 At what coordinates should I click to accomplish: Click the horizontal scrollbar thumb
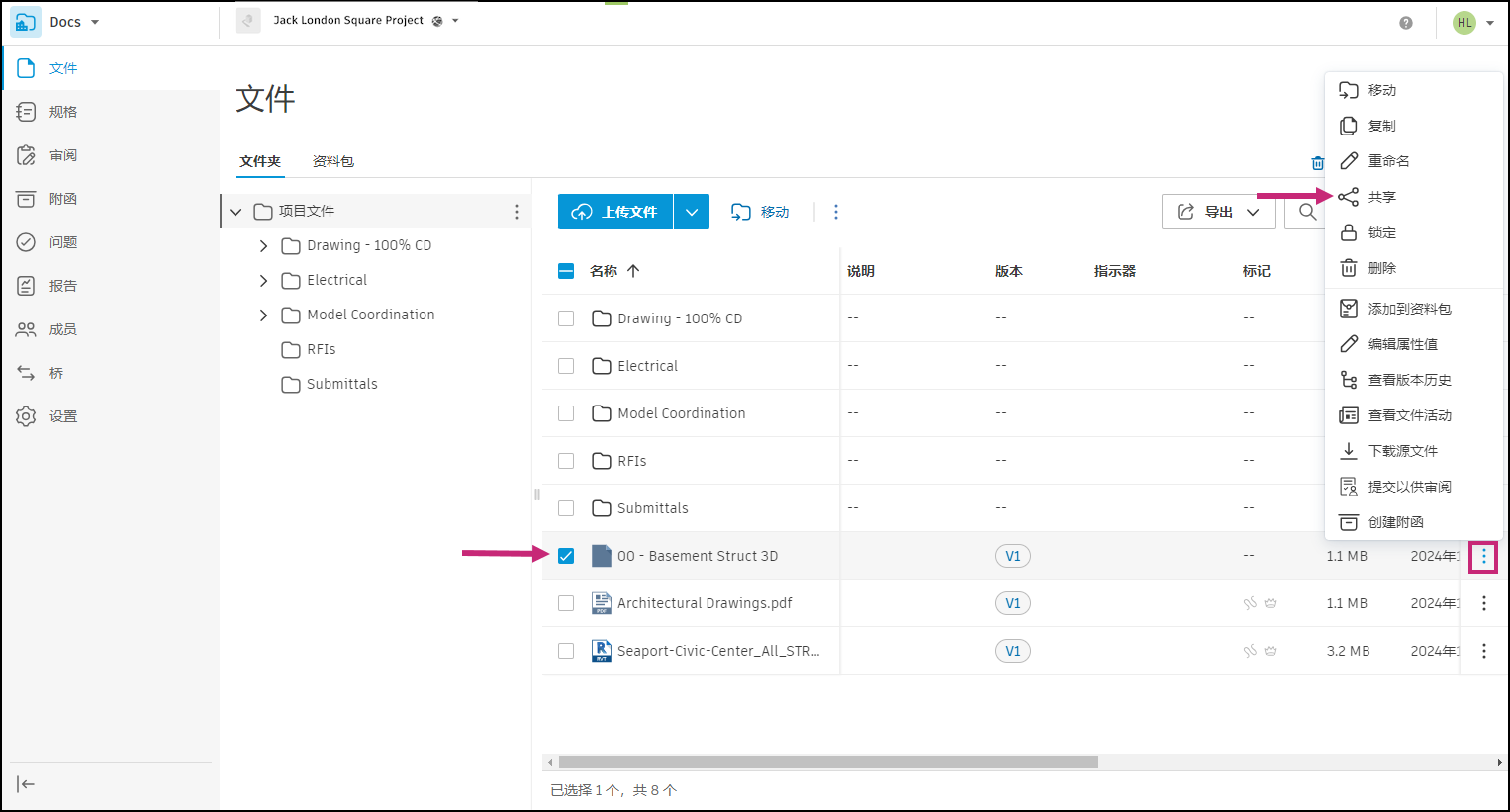[828, 763]
